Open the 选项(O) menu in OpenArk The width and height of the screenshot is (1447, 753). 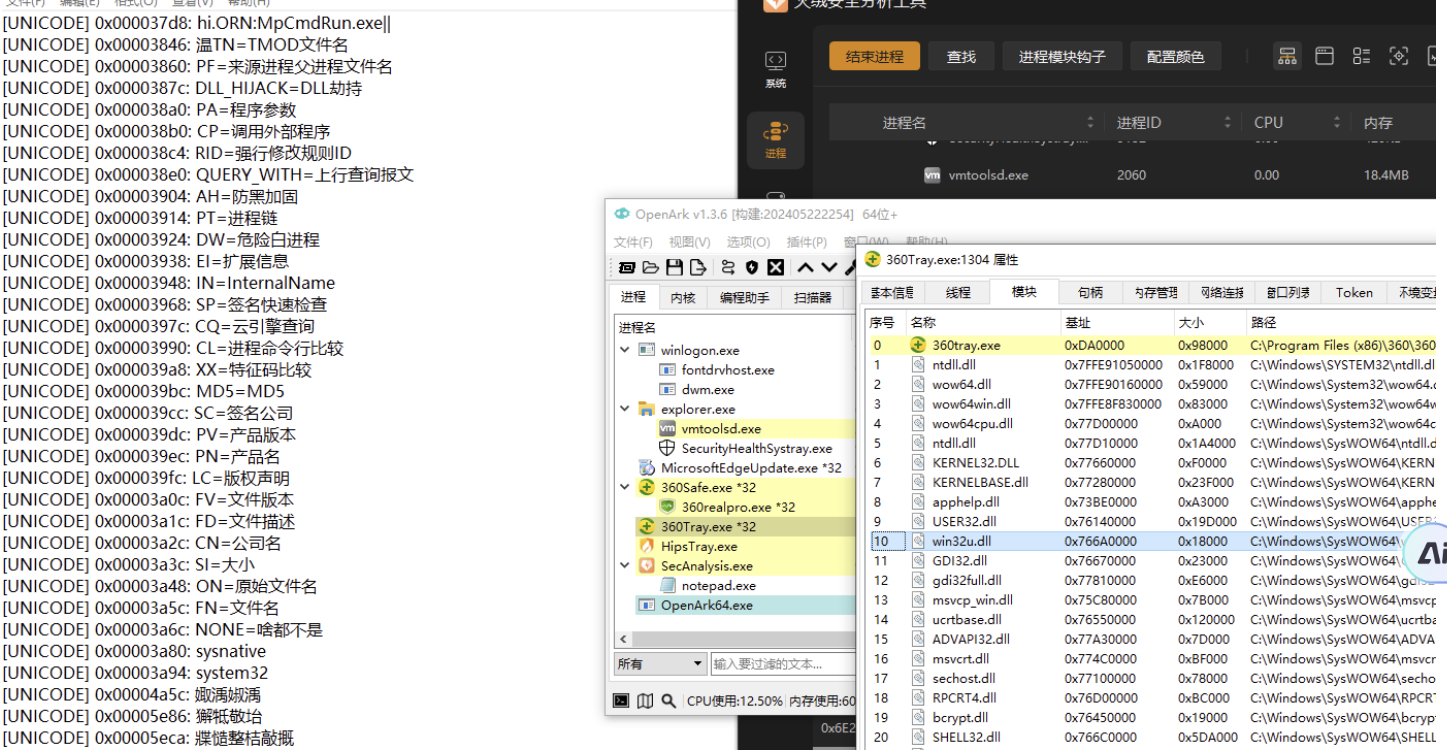(748, 242)
